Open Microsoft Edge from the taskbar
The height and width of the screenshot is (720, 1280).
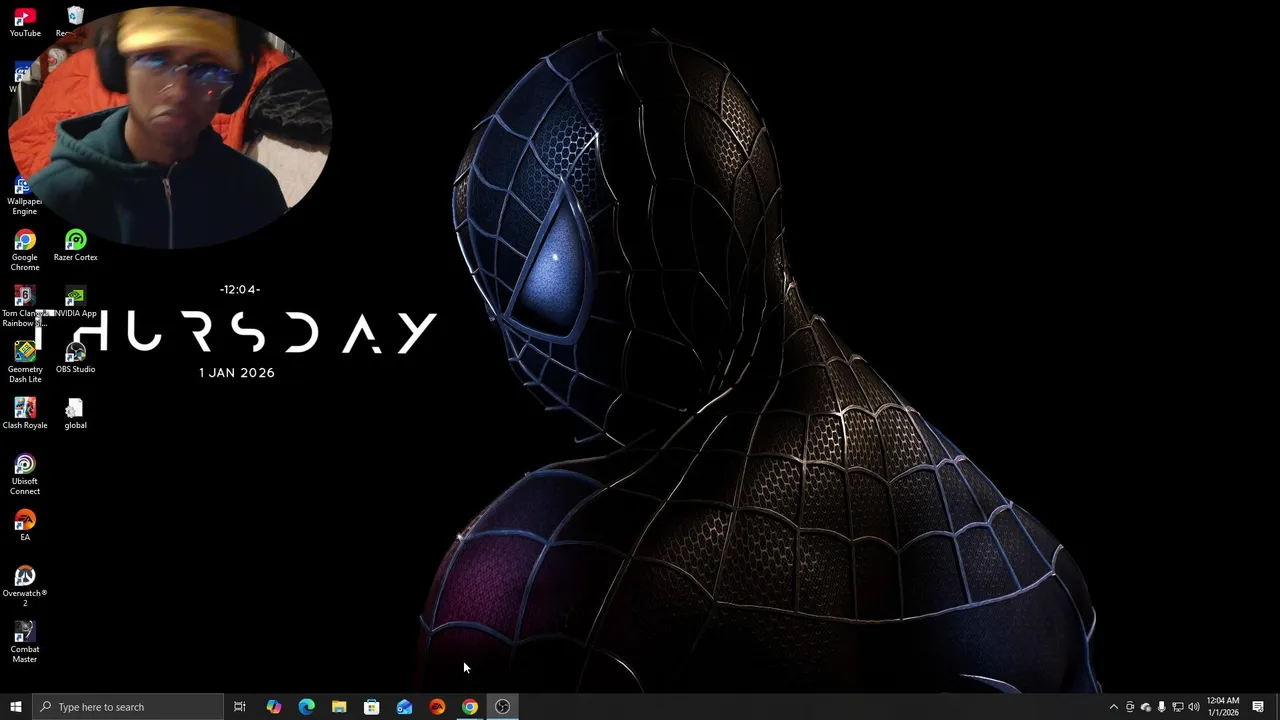(306, 707)
